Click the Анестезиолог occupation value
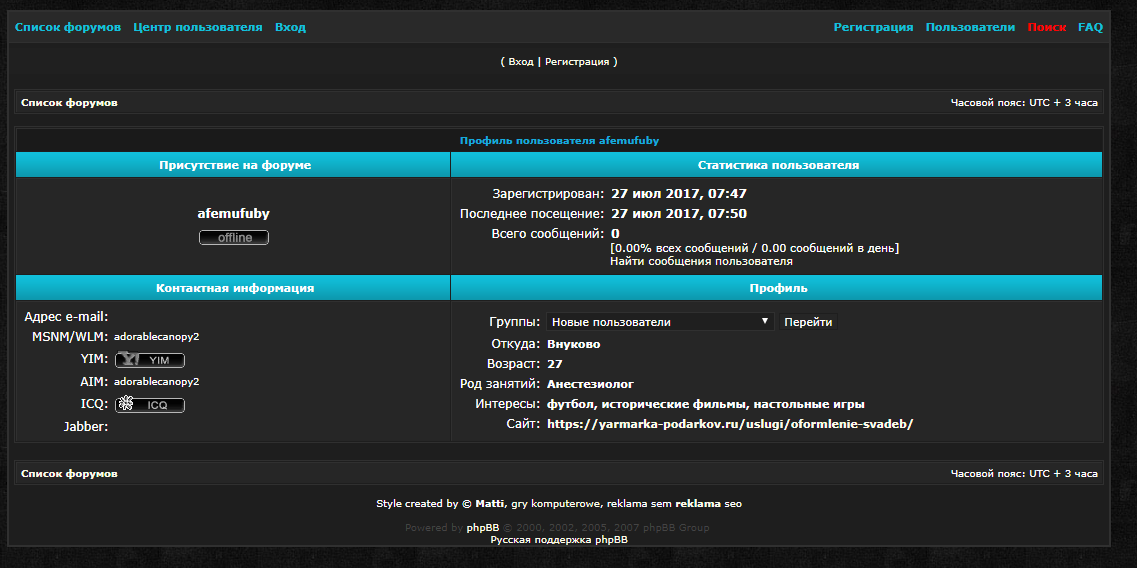 590,384
